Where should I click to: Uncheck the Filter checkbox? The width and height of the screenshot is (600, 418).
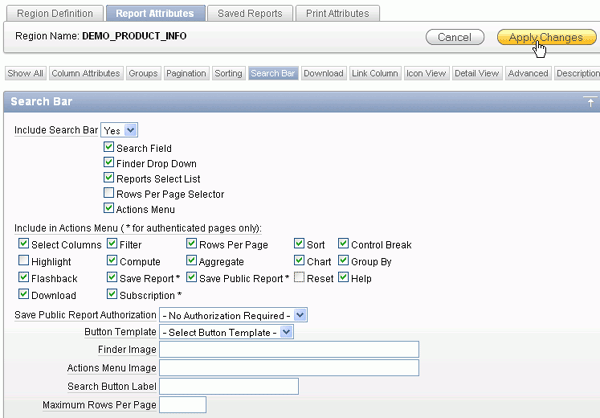point(112,243)
